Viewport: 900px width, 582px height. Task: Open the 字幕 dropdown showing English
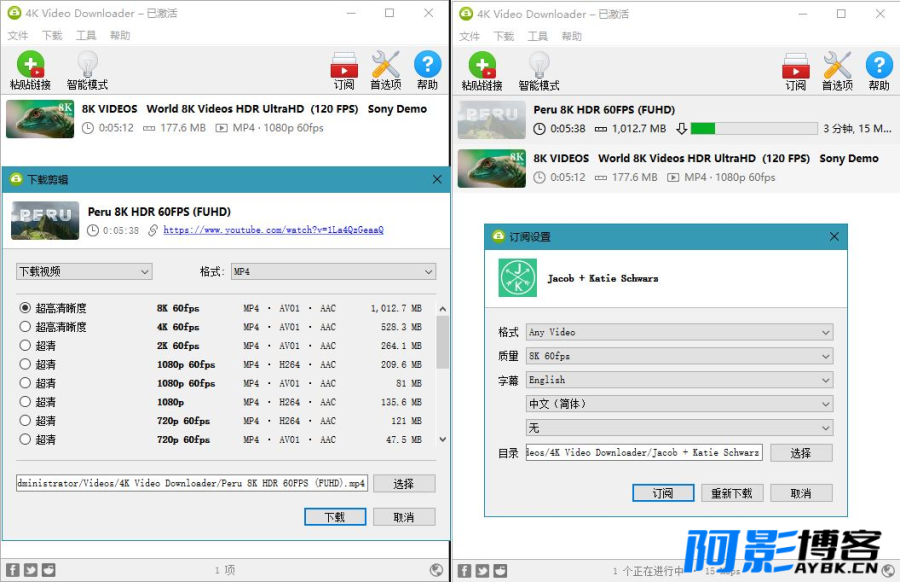click(679, 380)
